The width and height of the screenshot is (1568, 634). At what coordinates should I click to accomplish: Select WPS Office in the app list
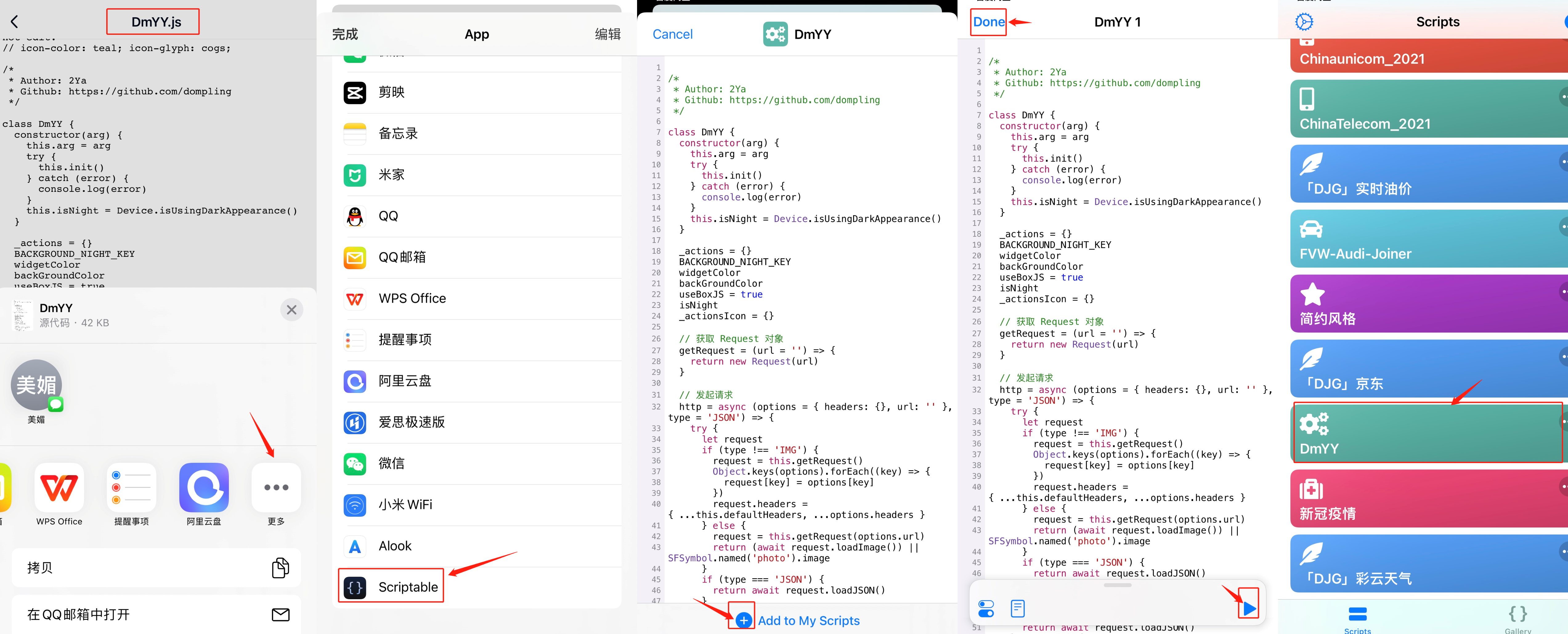pyautogui.click(x=477, y=298)
